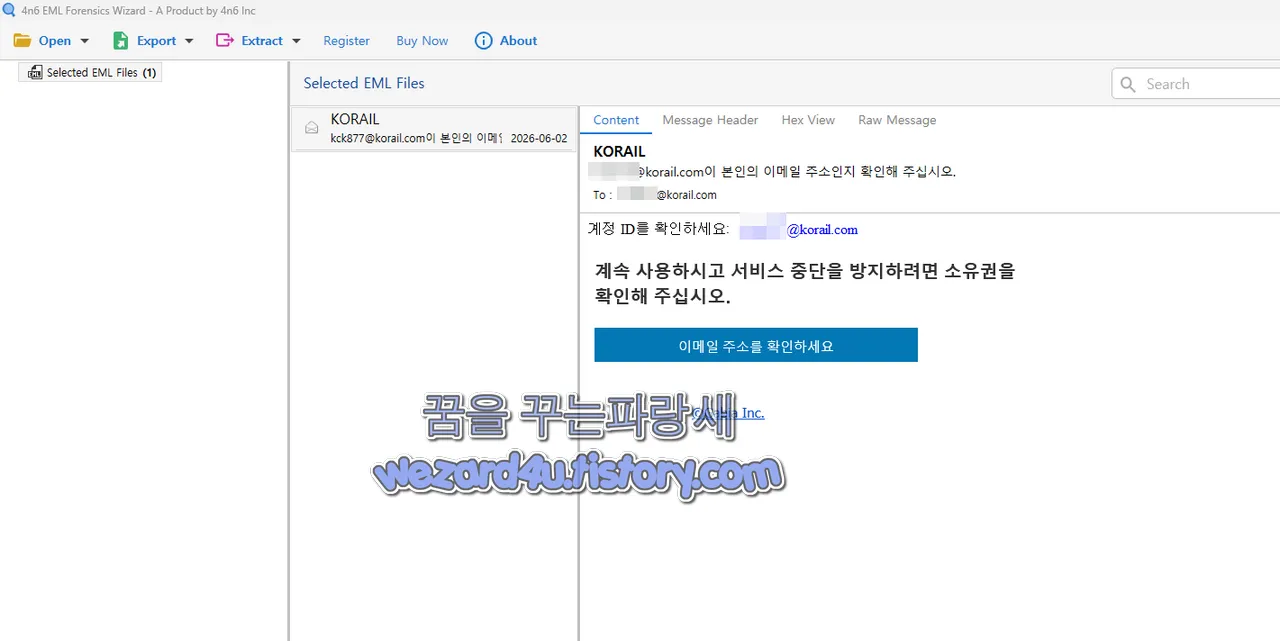1280x641 pixels.
Task: Click the envelope icon of KORAIL message
Action: (312, 128)
